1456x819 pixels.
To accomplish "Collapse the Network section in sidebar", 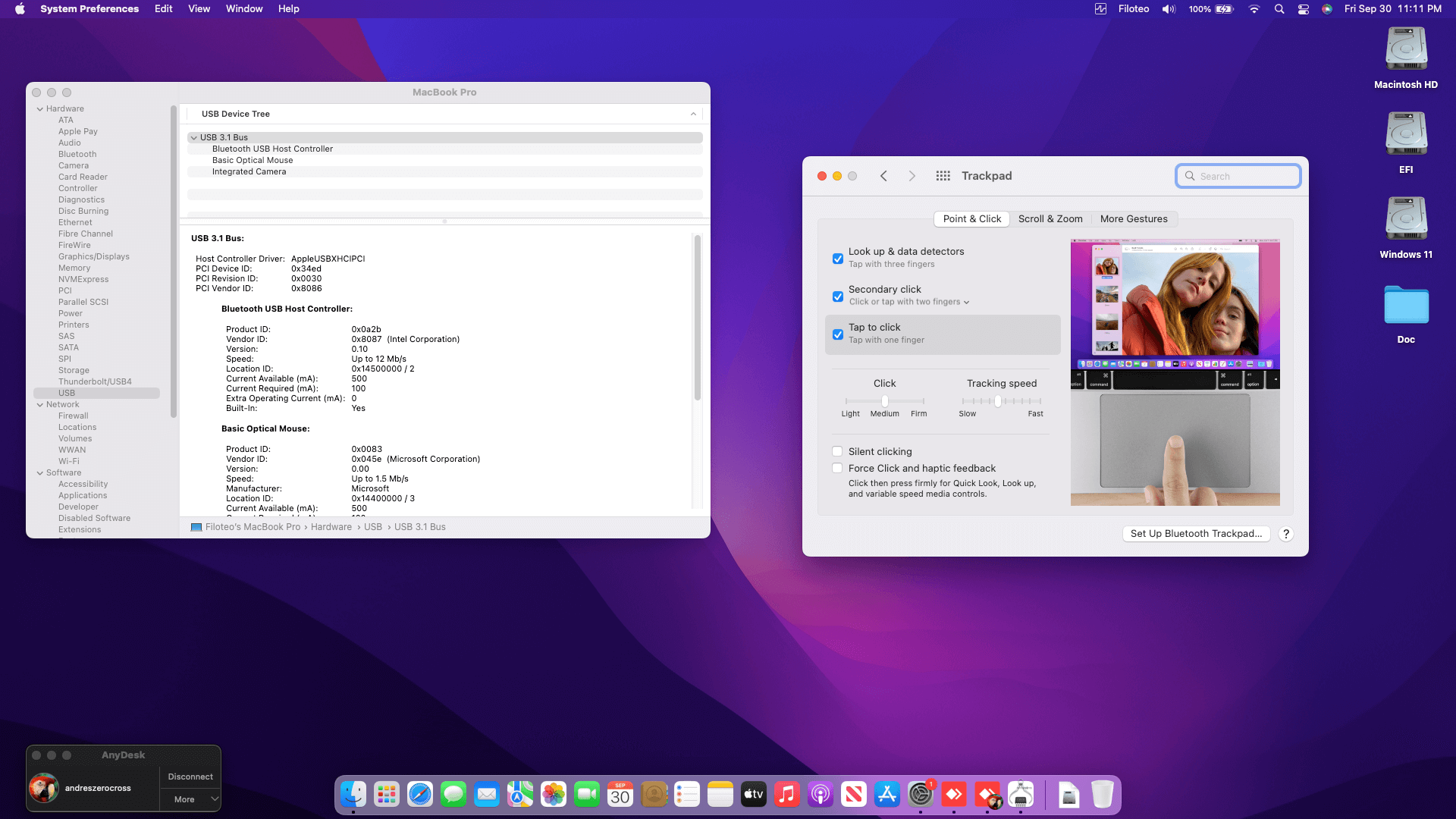I will click(x=40, y=405).
